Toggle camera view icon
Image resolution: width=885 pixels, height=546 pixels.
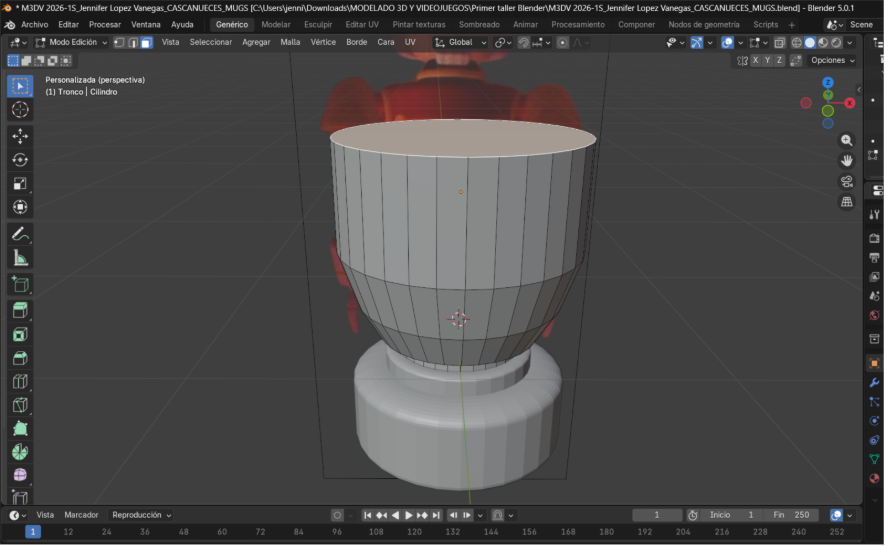847,181
